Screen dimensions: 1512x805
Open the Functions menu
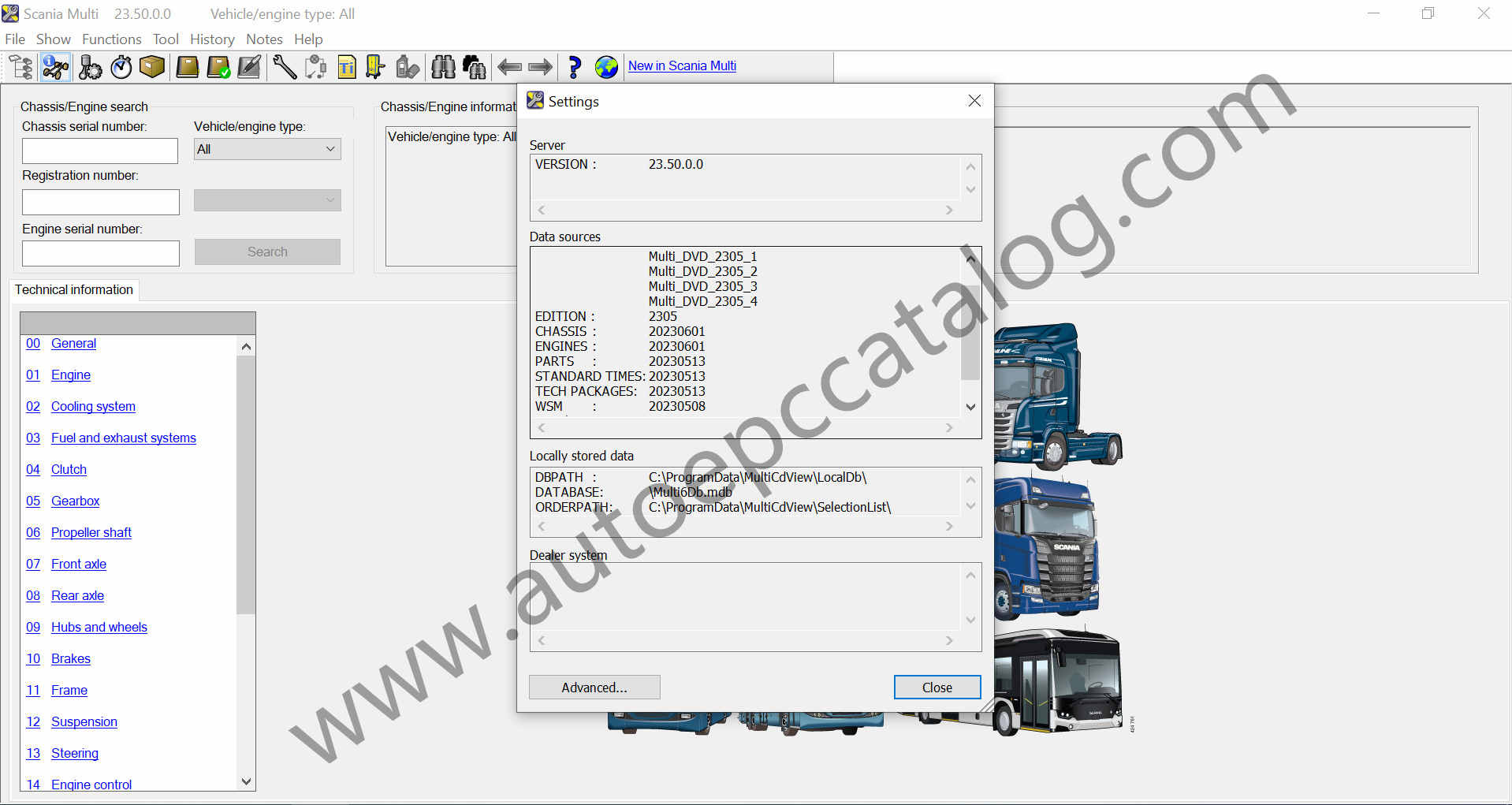point(112,39)
